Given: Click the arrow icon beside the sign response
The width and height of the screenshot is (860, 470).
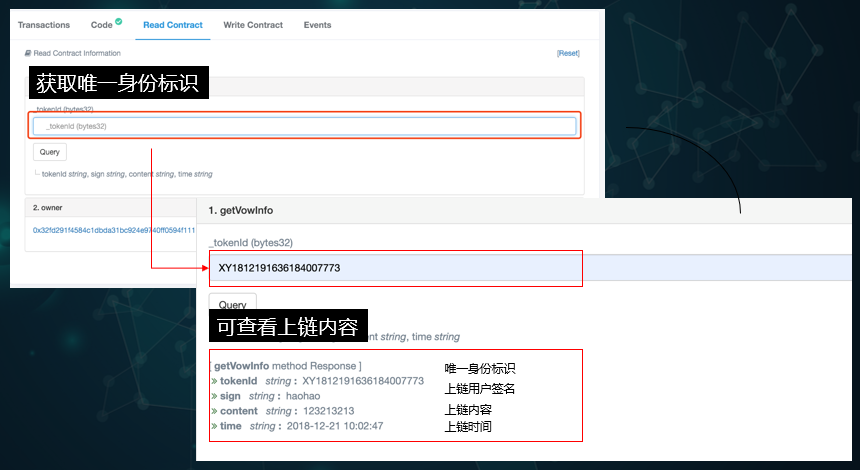Looking at the screenshot, I should tap(214, 396).
